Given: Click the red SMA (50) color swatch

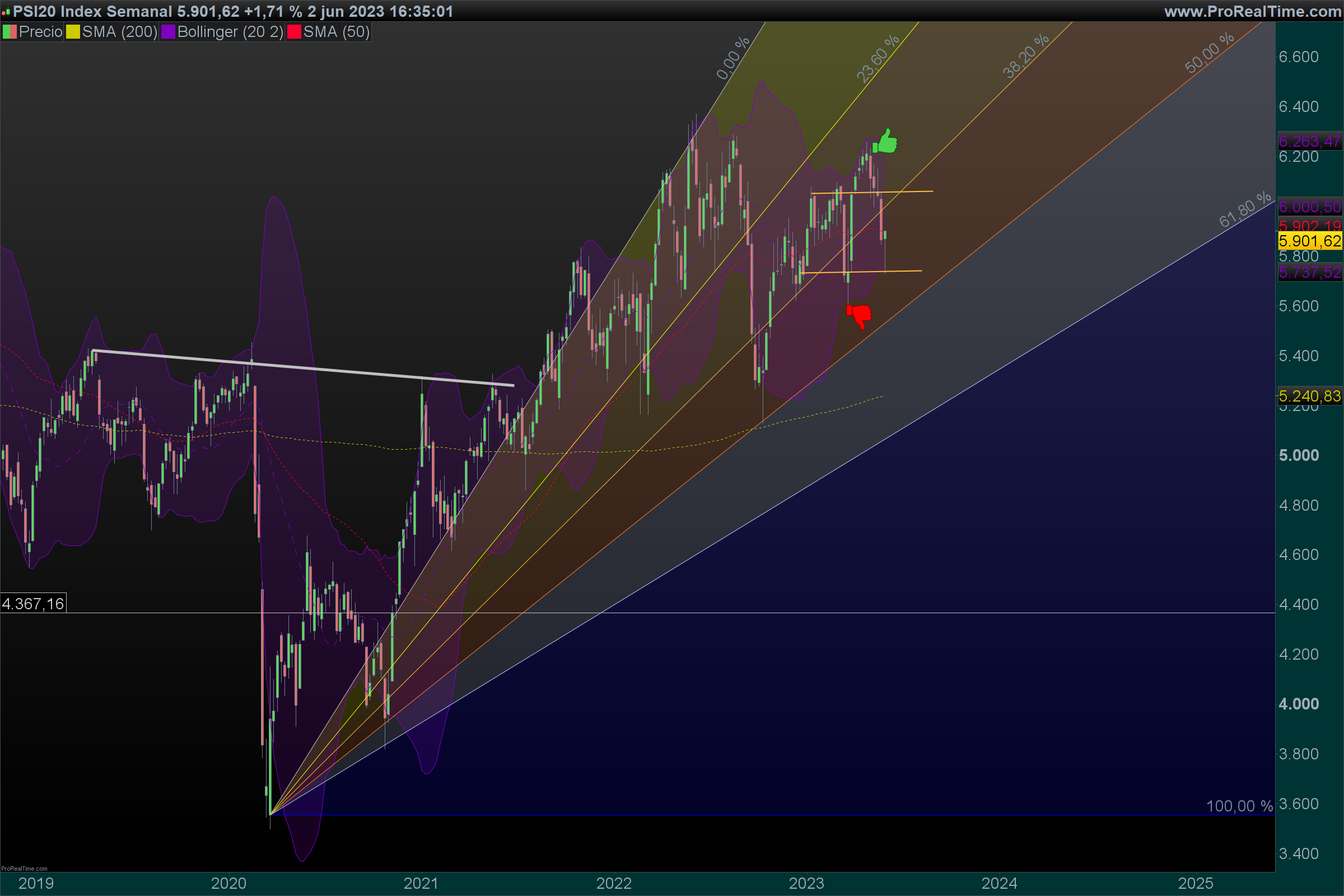Looking at the screenshot, I should [x=293, y=32].
